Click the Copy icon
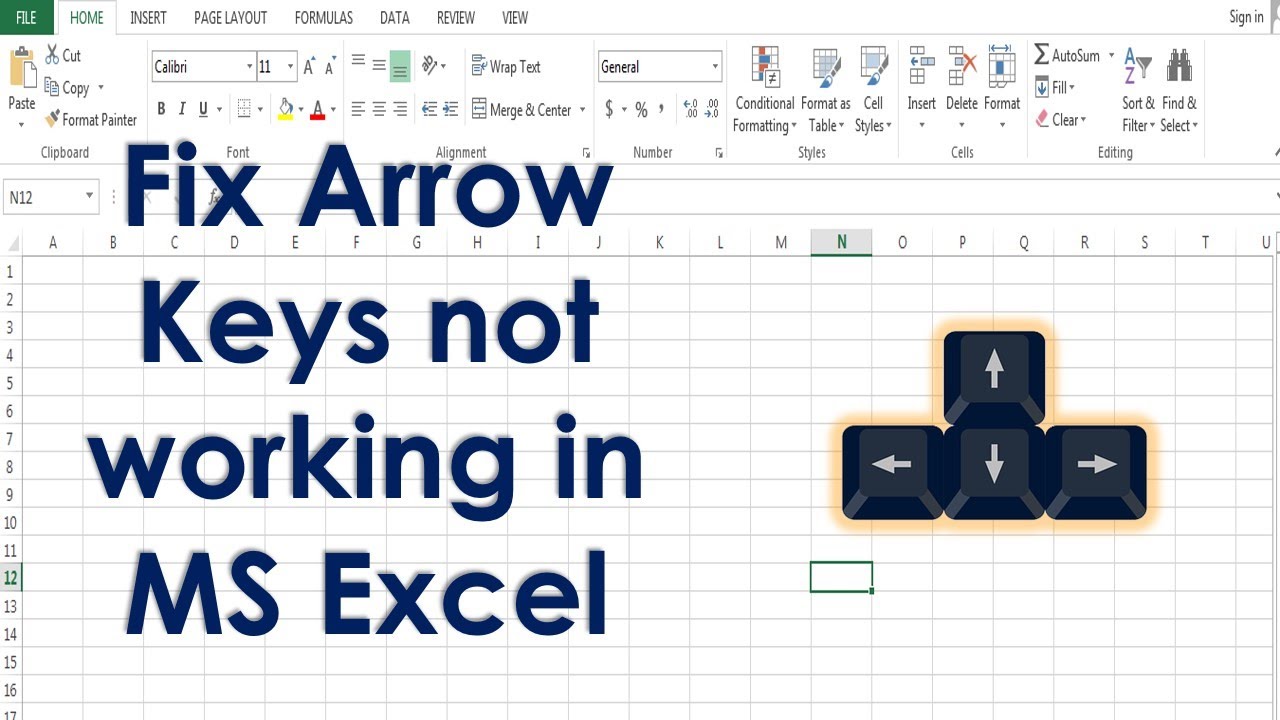 click(x=53, y=88)
